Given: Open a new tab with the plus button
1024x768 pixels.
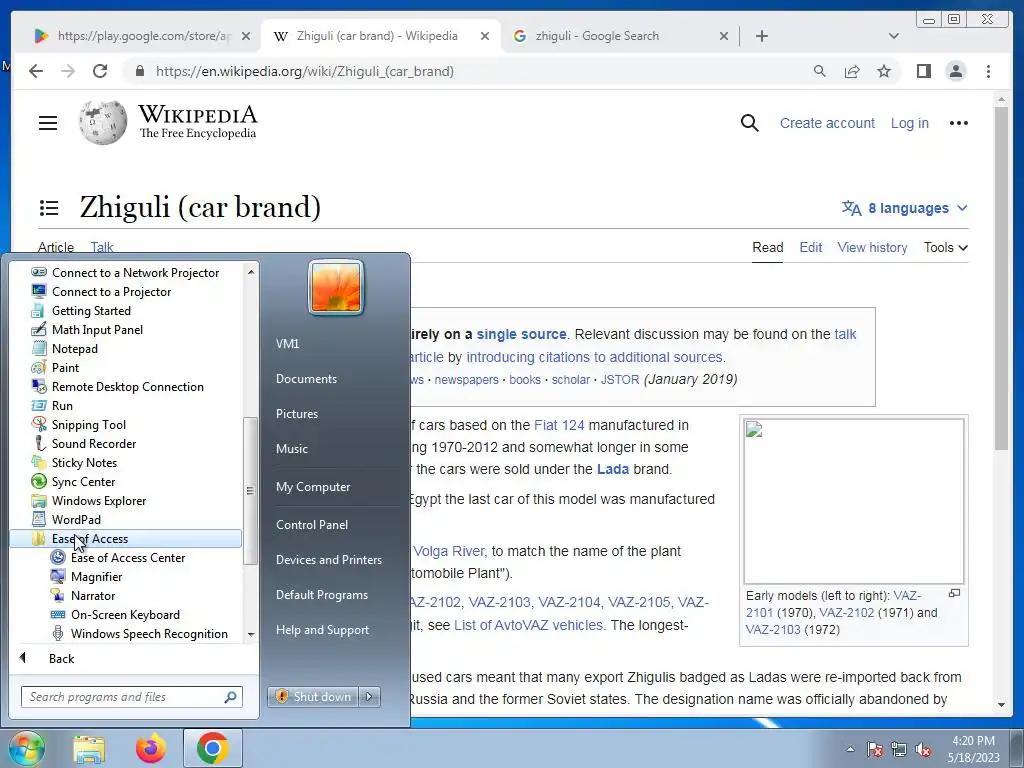Looking at the screenshot, I should 761,36.
